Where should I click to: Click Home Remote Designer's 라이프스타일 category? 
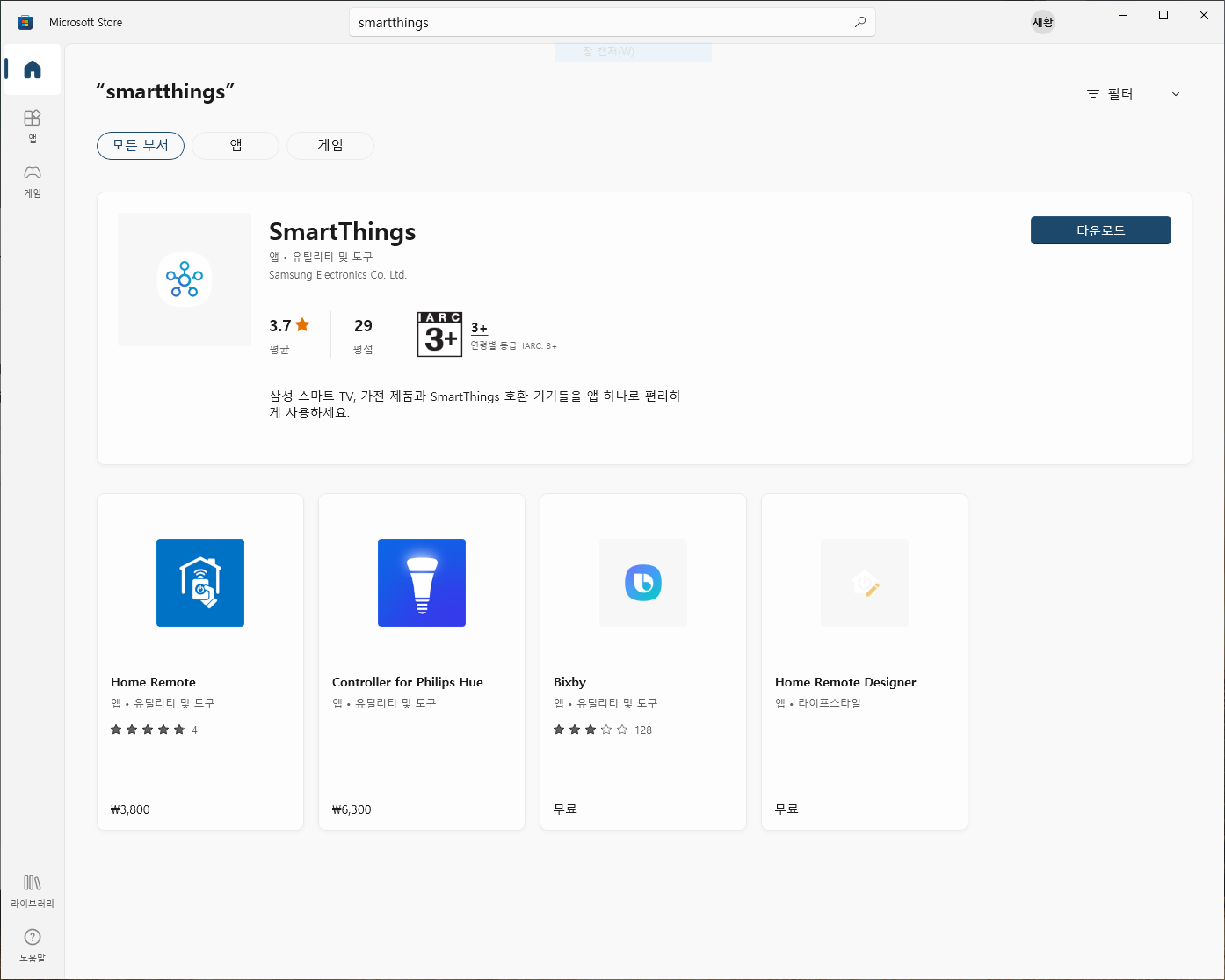tap(830, 703)
